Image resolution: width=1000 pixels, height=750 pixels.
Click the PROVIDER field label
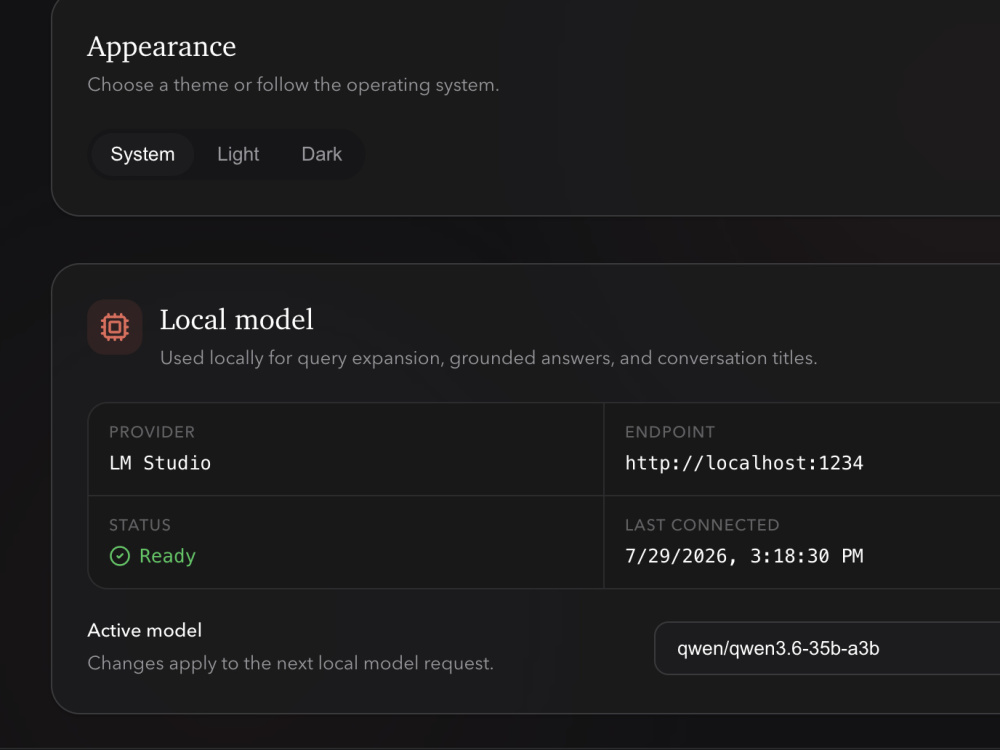152,432
